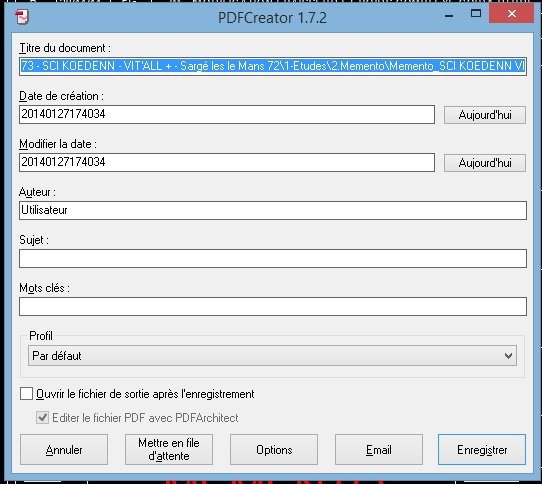
Task: Set modified date with Aujourd'hui button
Action: coord(485,163)
